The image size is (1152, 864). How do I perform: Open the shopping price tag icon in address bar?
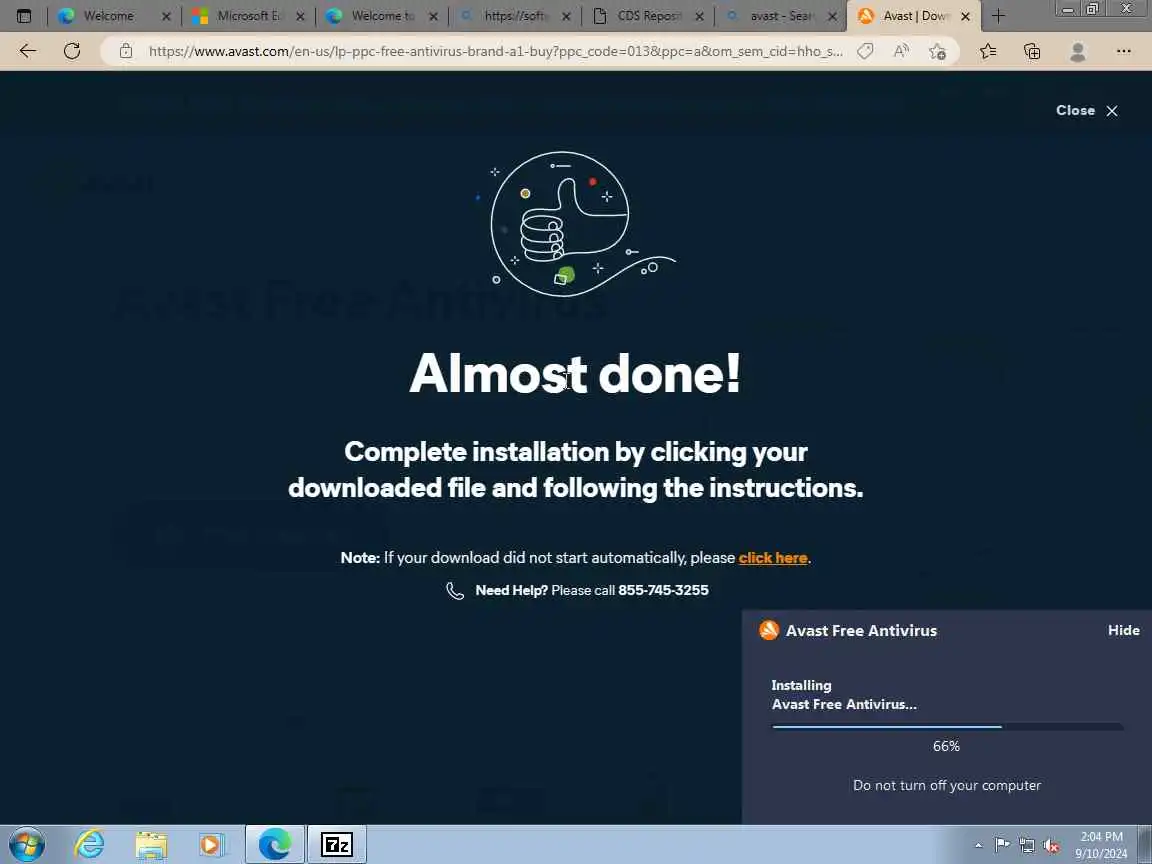(x=865, y=51)
